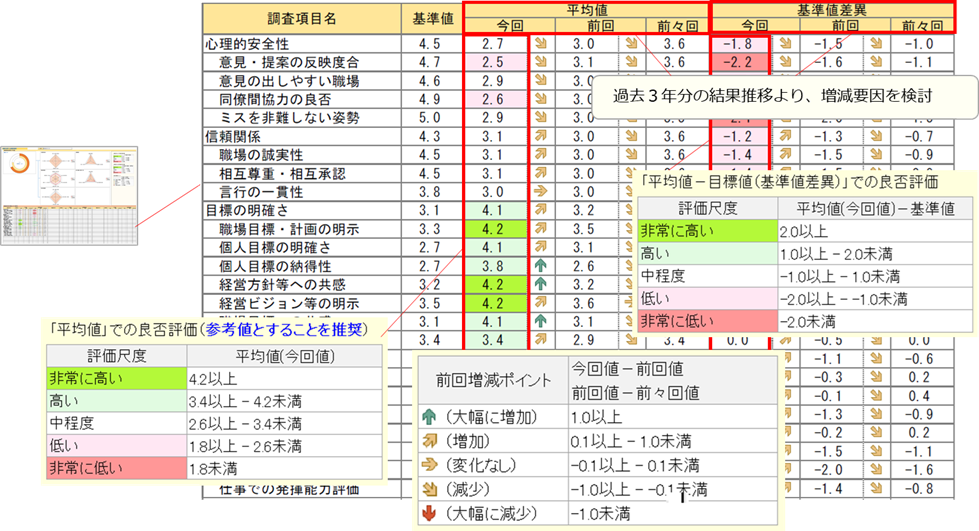Click the 平均値 group header
This screenshot has height=531, width=979.
coord(585,10)
